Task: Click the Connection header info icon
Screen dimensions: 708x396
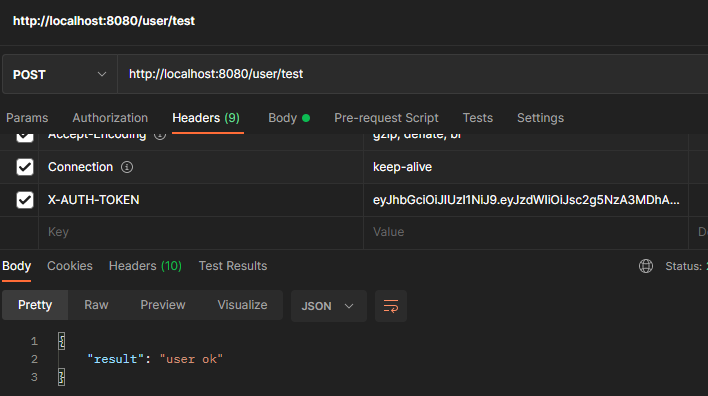Action: [x=127, y=167]
